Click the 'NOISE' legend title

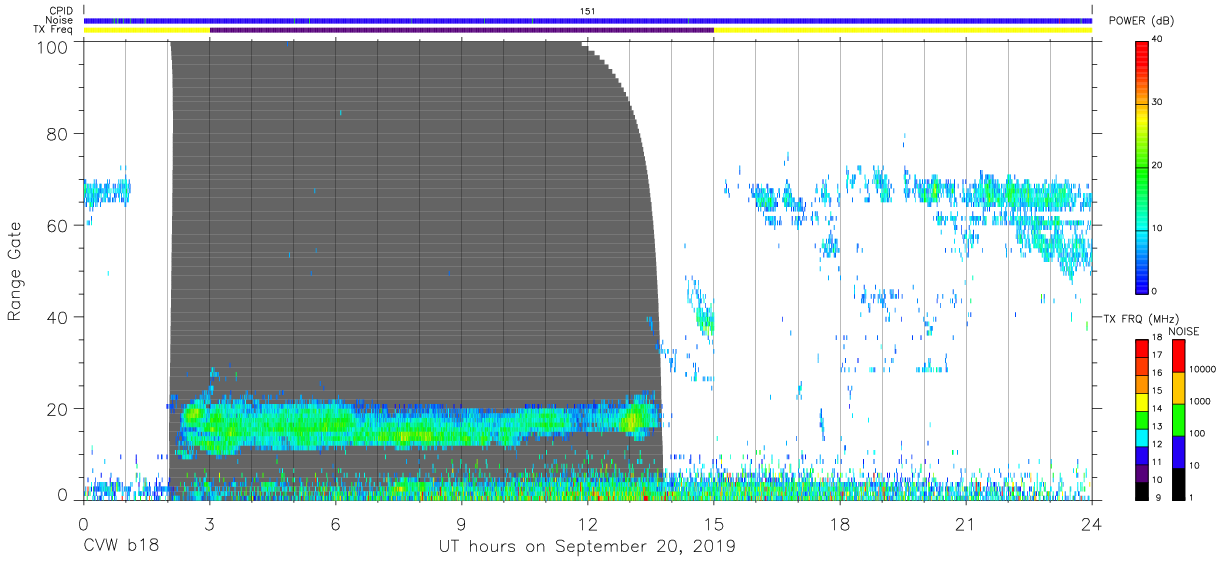point(1184,331)
